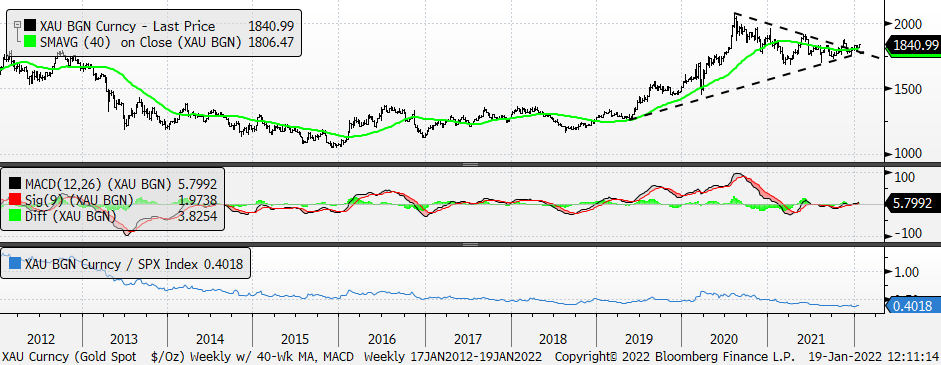
Task: Select the 'Sig(9) (XAU BGN)' legend label
Action: 78,200
